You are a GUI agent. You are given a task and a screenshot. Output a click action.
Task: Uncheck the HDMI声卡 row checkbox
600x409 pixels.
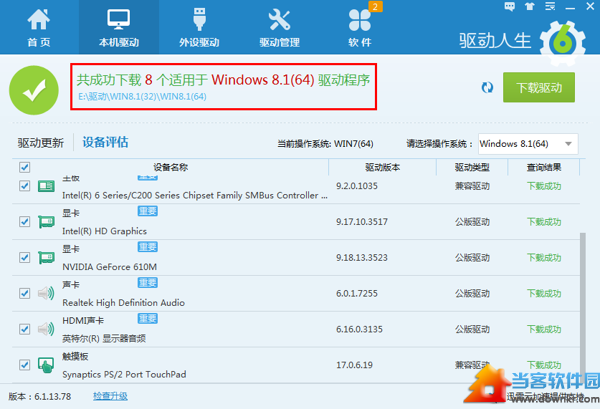(24, 329)
